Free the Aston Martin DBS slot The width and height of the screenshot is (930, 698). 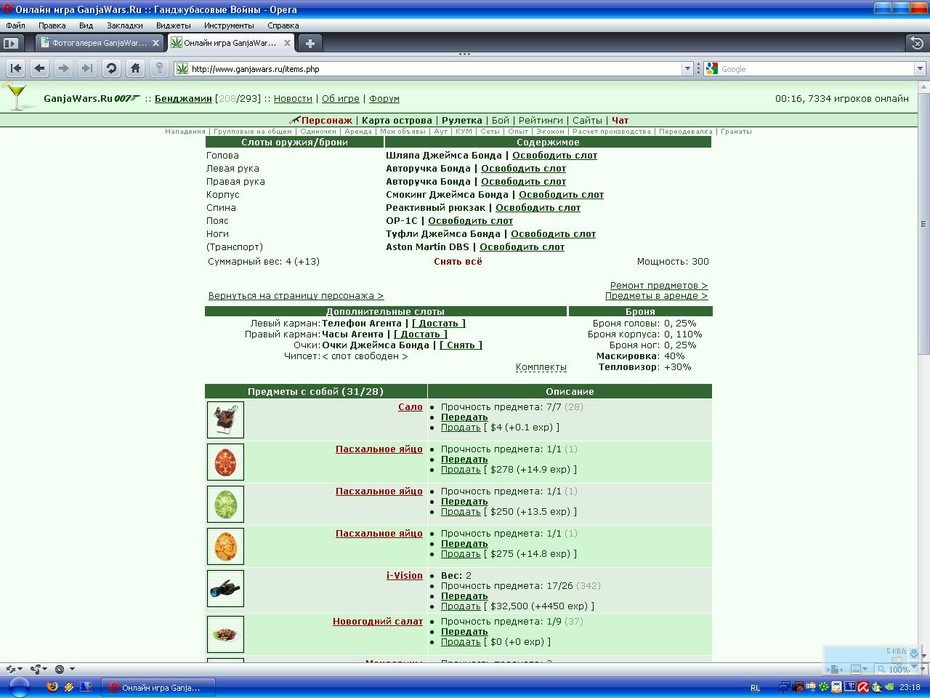tap(522, 247)
